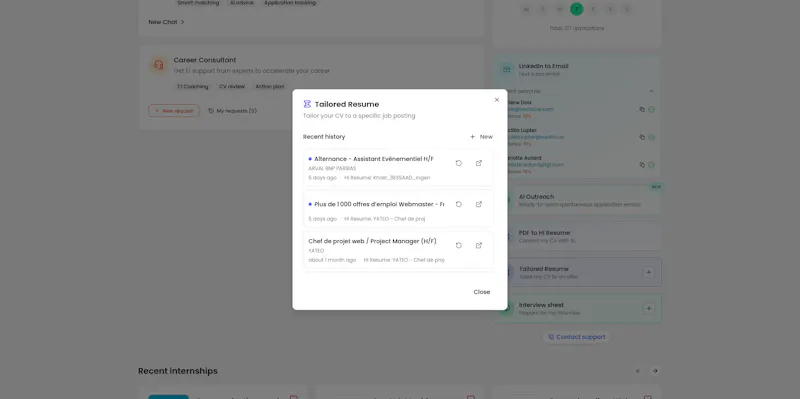The width and height of the screenshot is (800, 399).
Task: Click the Career Consultant headset icon
Action: (x=159, y=65)
